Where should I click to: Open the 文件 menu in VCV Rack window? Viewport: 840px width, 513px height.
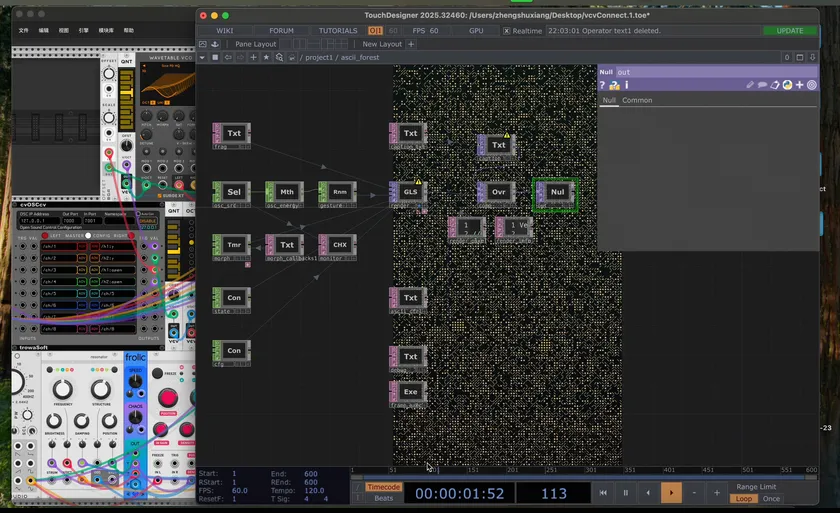pyautogui.click(x=24, y=31)
